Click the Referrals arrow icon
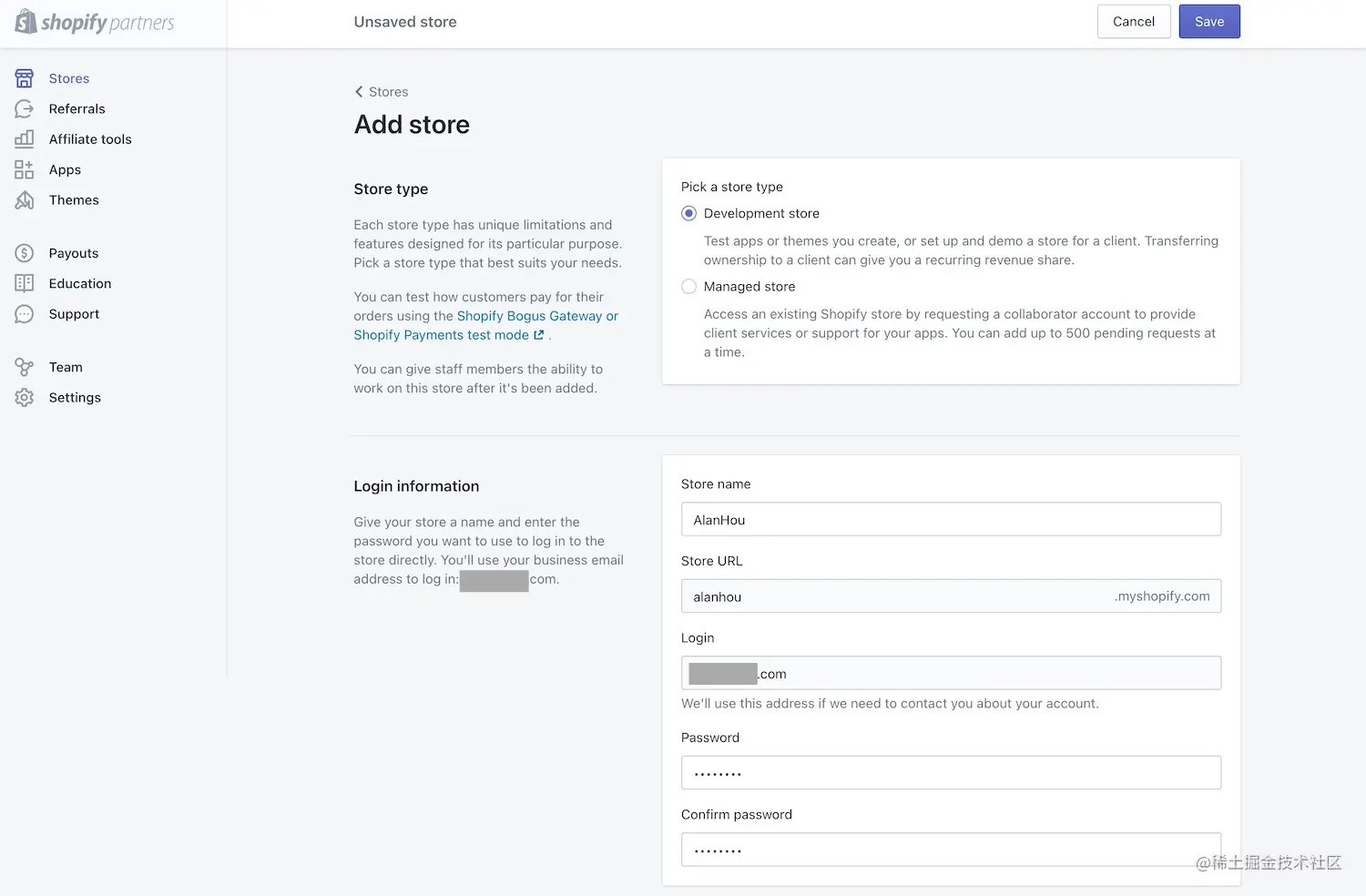 click(x=25, y=109)
